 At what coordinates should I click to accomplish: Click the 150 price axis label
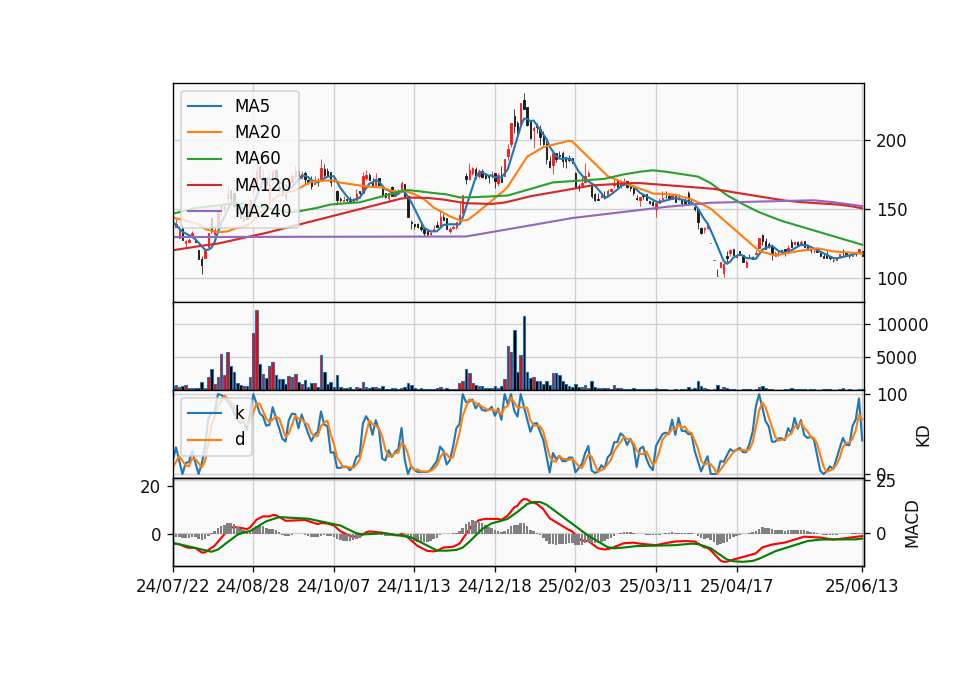[x=891, y=210]
